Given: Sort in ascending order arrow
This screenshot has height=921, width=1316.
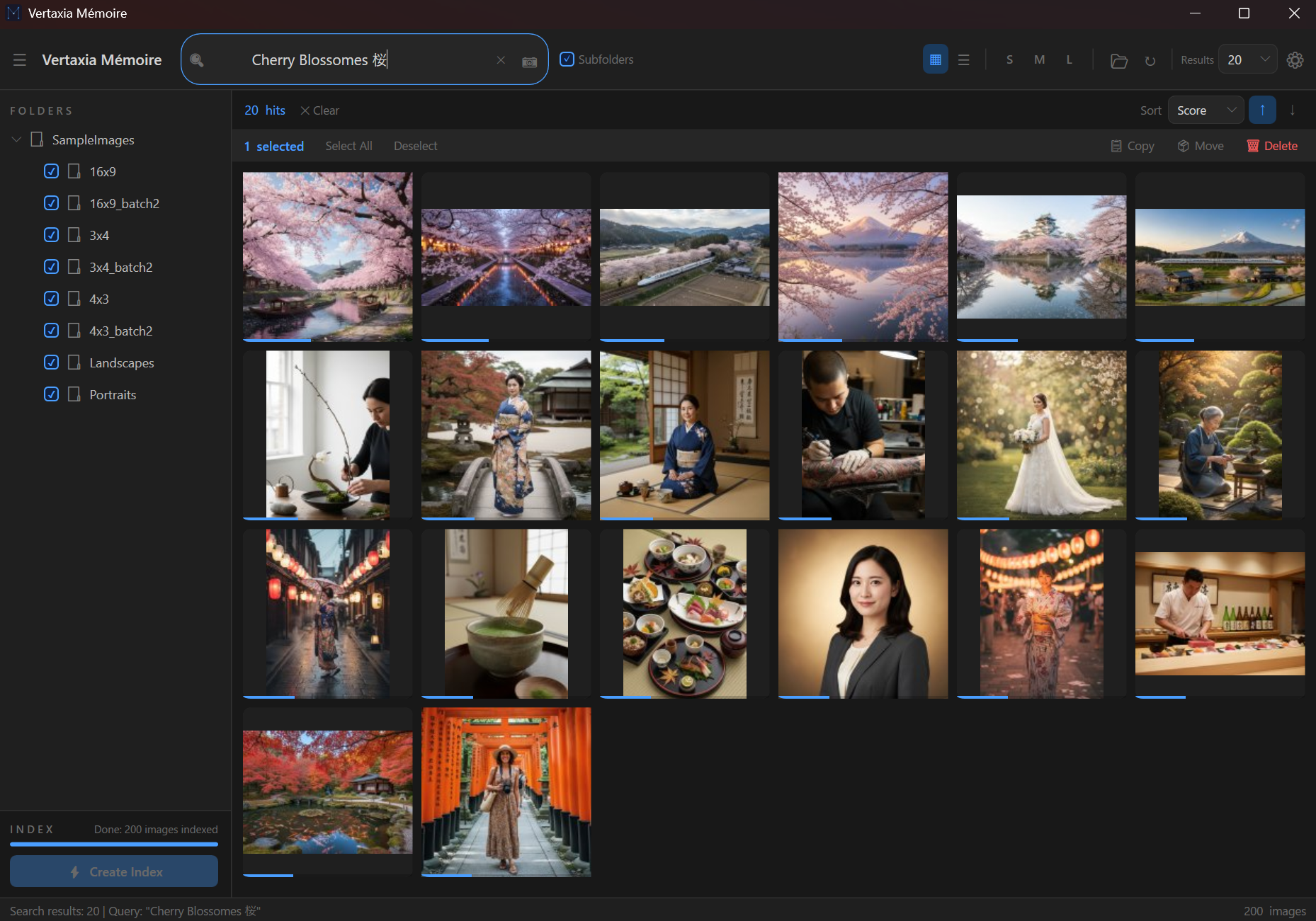Looking at the screenshot, I should [1261, 110].
